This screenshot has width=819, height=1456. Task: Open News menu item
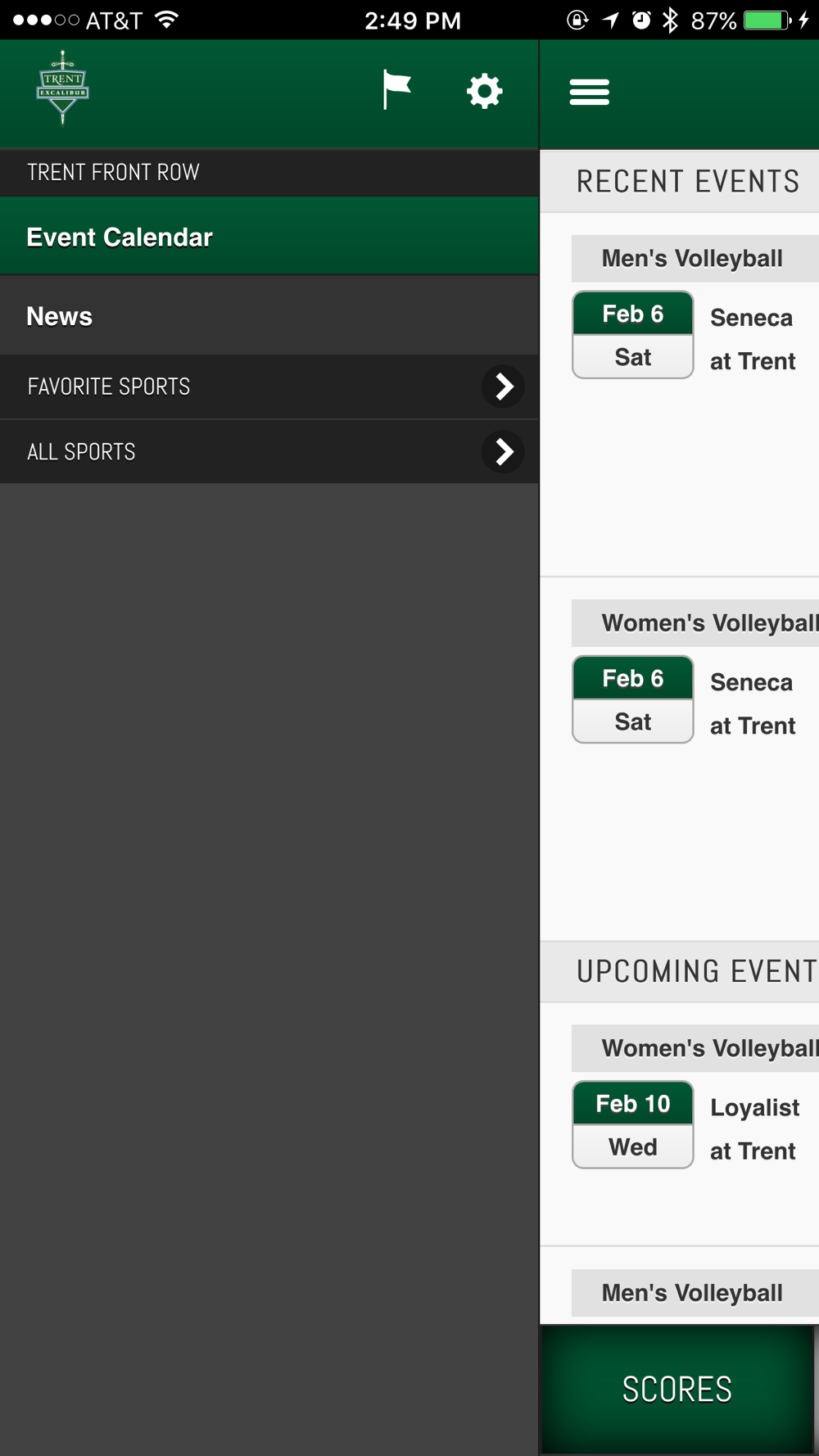pyautogui.click(x=269, y=316)
